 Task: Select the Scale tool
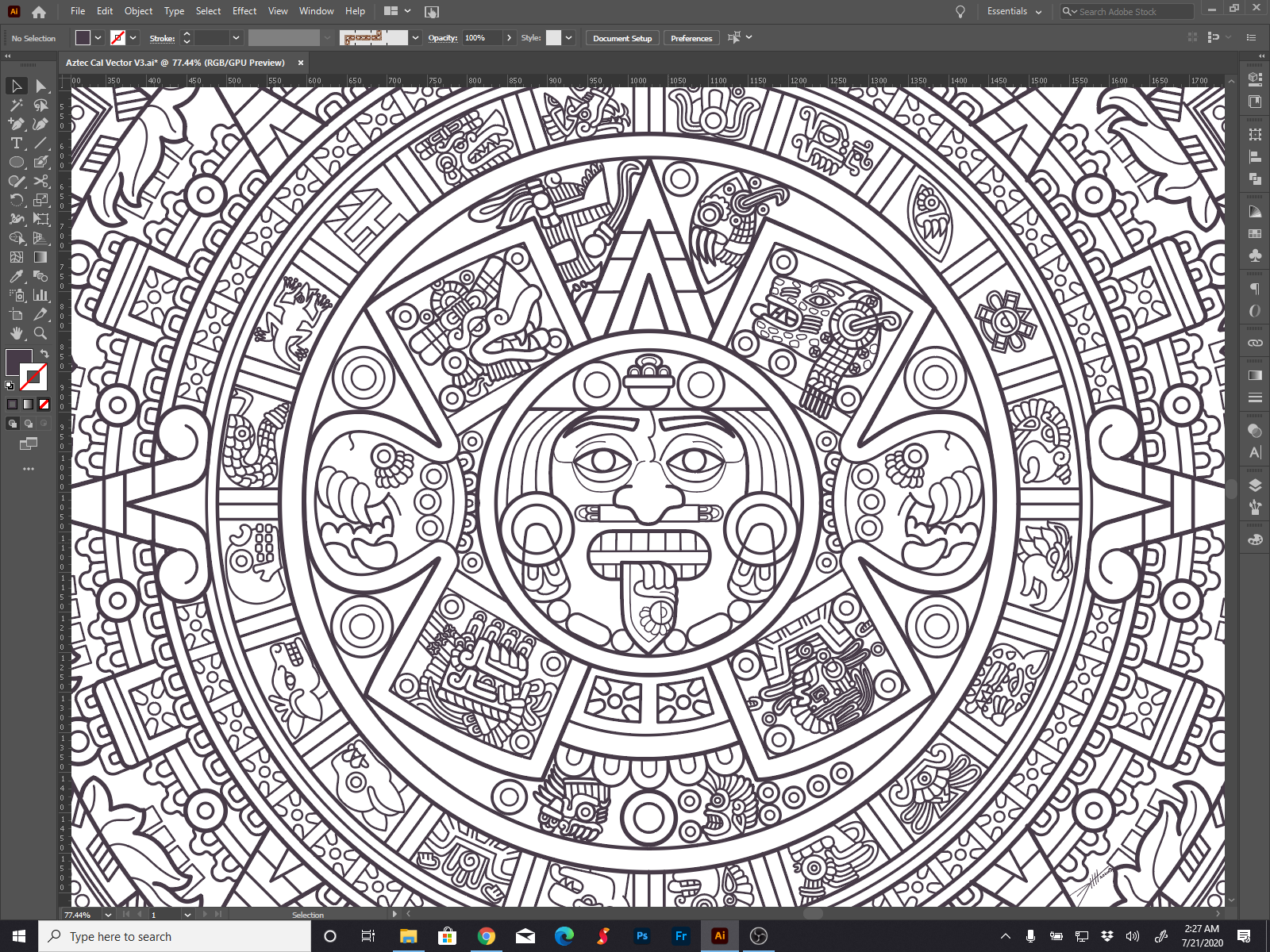click(x=40, y=200)
